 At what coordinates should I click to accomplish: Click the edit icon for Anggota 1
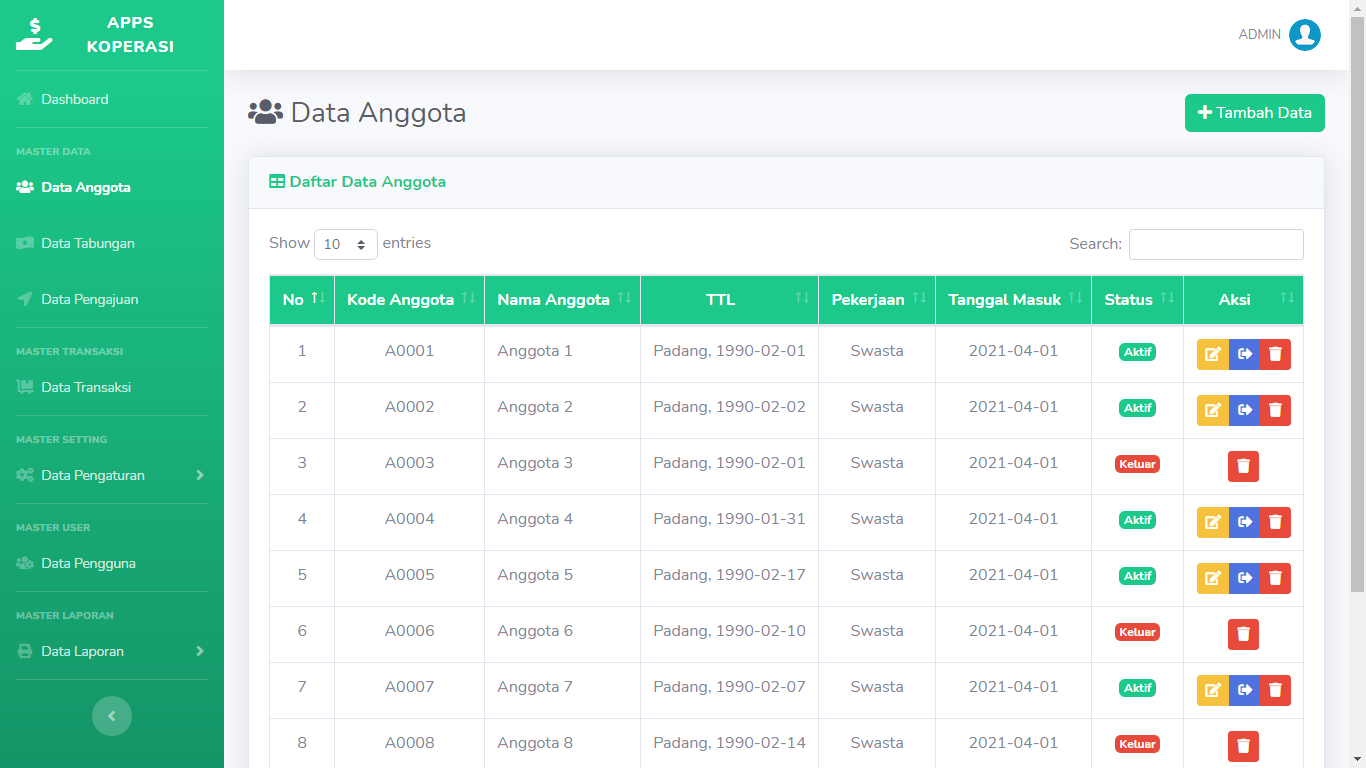[1213, 354]
